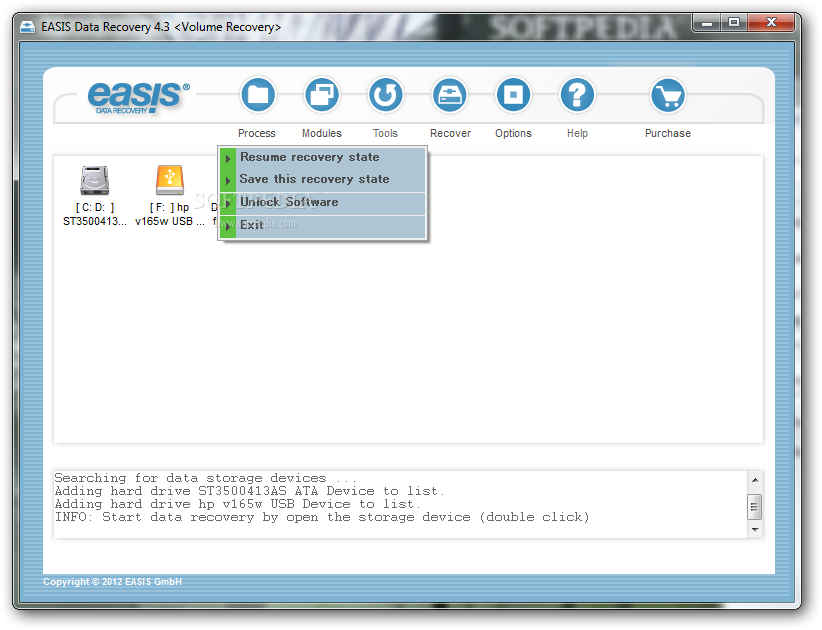The width and height of the screenshot is (822, 630).
Task: Click log line 'INFO: Start data recovery'
Action: (322, 517)
